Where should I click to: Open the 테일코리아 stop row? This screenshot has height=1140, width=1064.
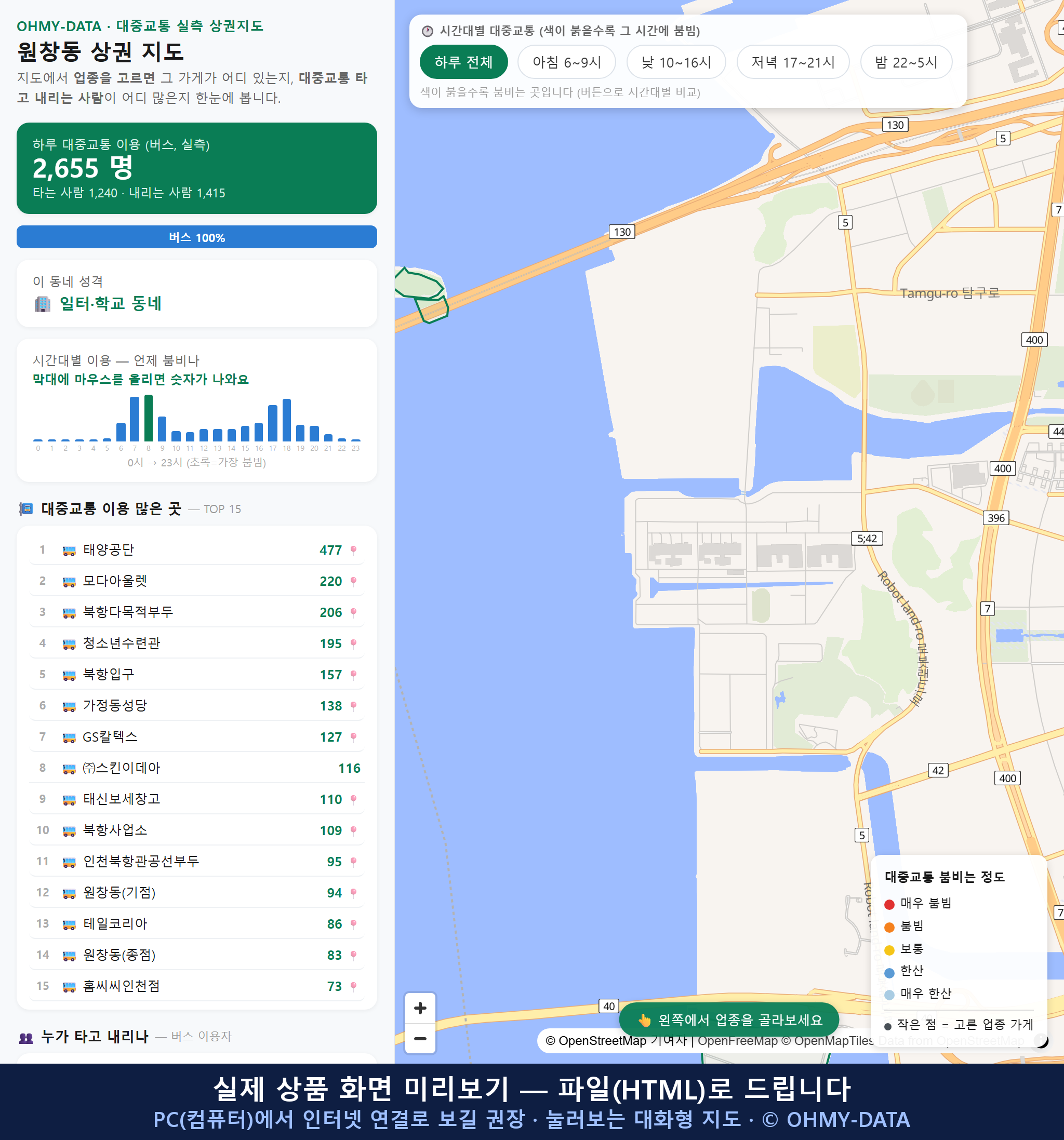tap(197, 924)
